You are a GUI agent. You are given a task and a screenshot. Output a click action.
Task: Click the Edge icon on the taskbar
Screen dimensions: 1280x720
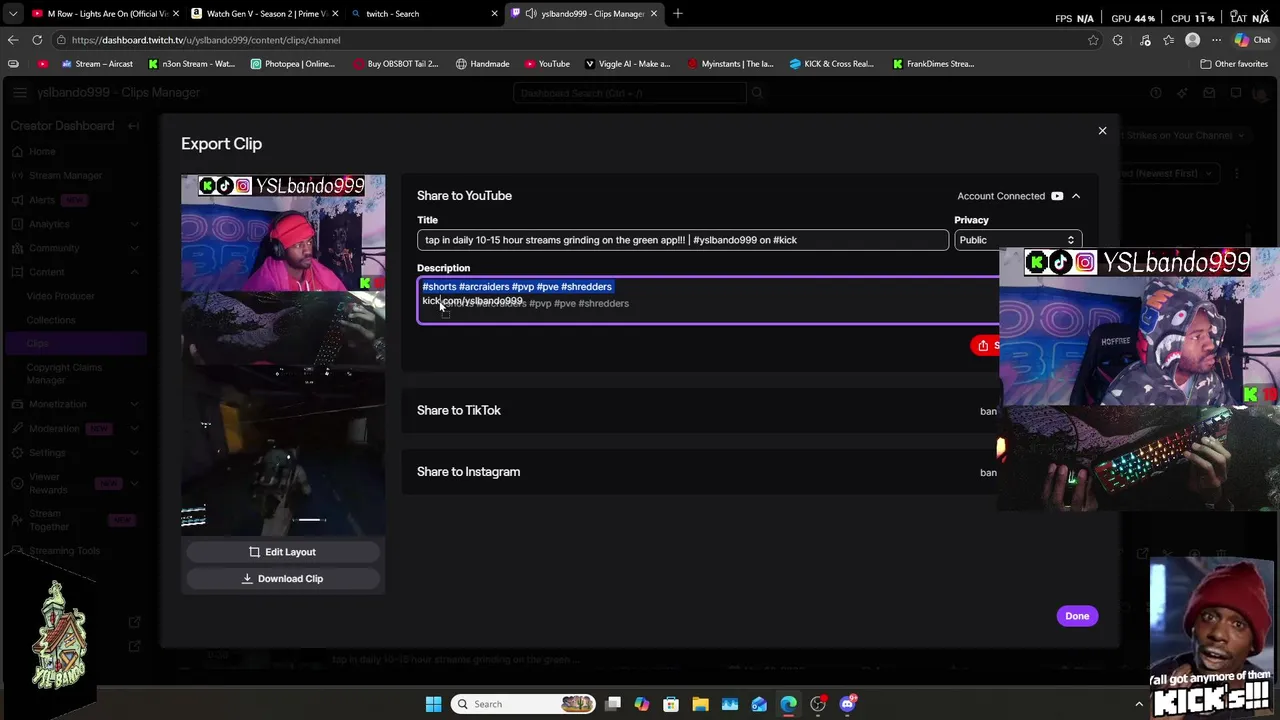(788, 704)
